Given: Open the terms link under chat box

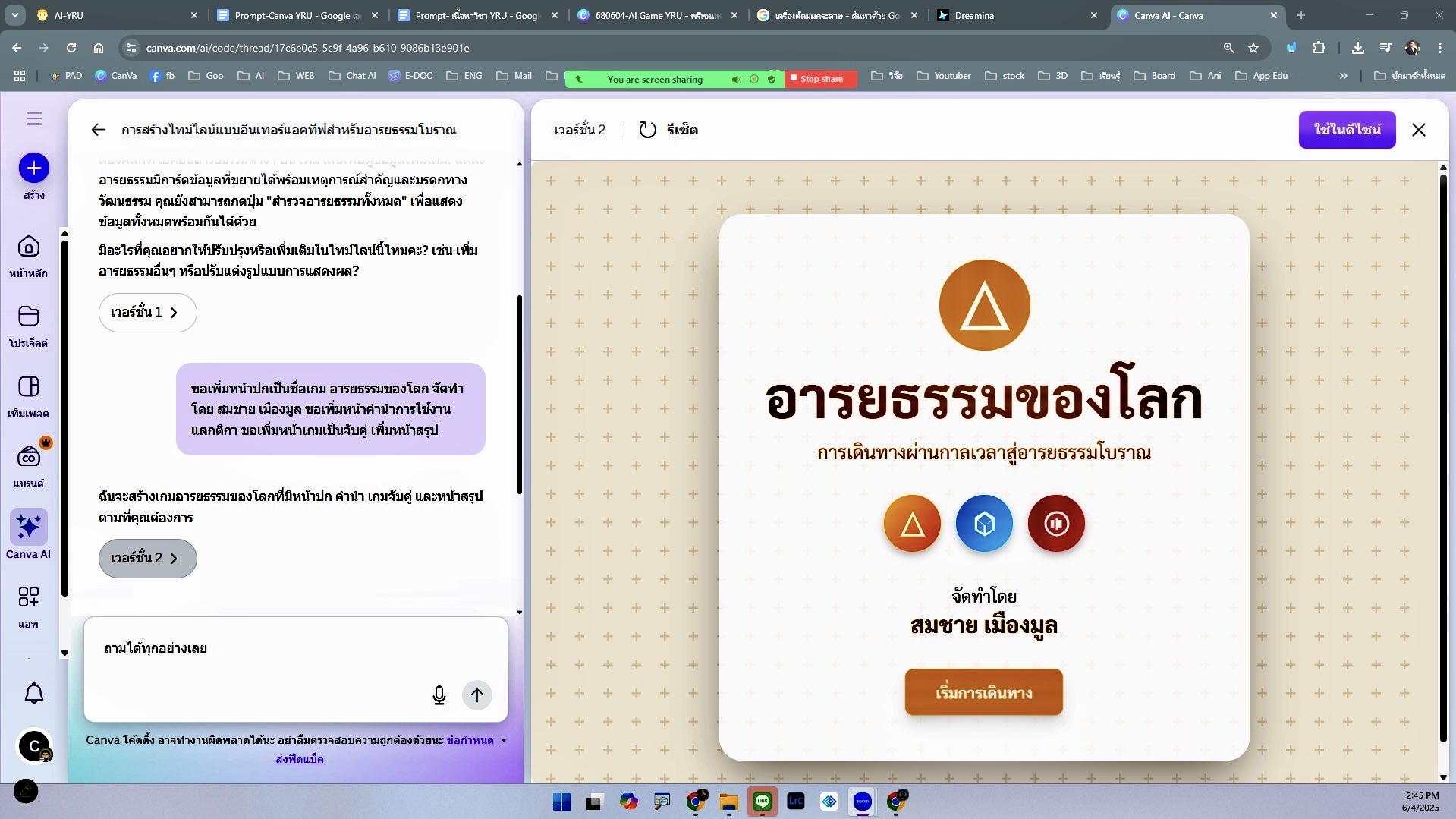Looking at the screenshot, I should coord(470,740).
